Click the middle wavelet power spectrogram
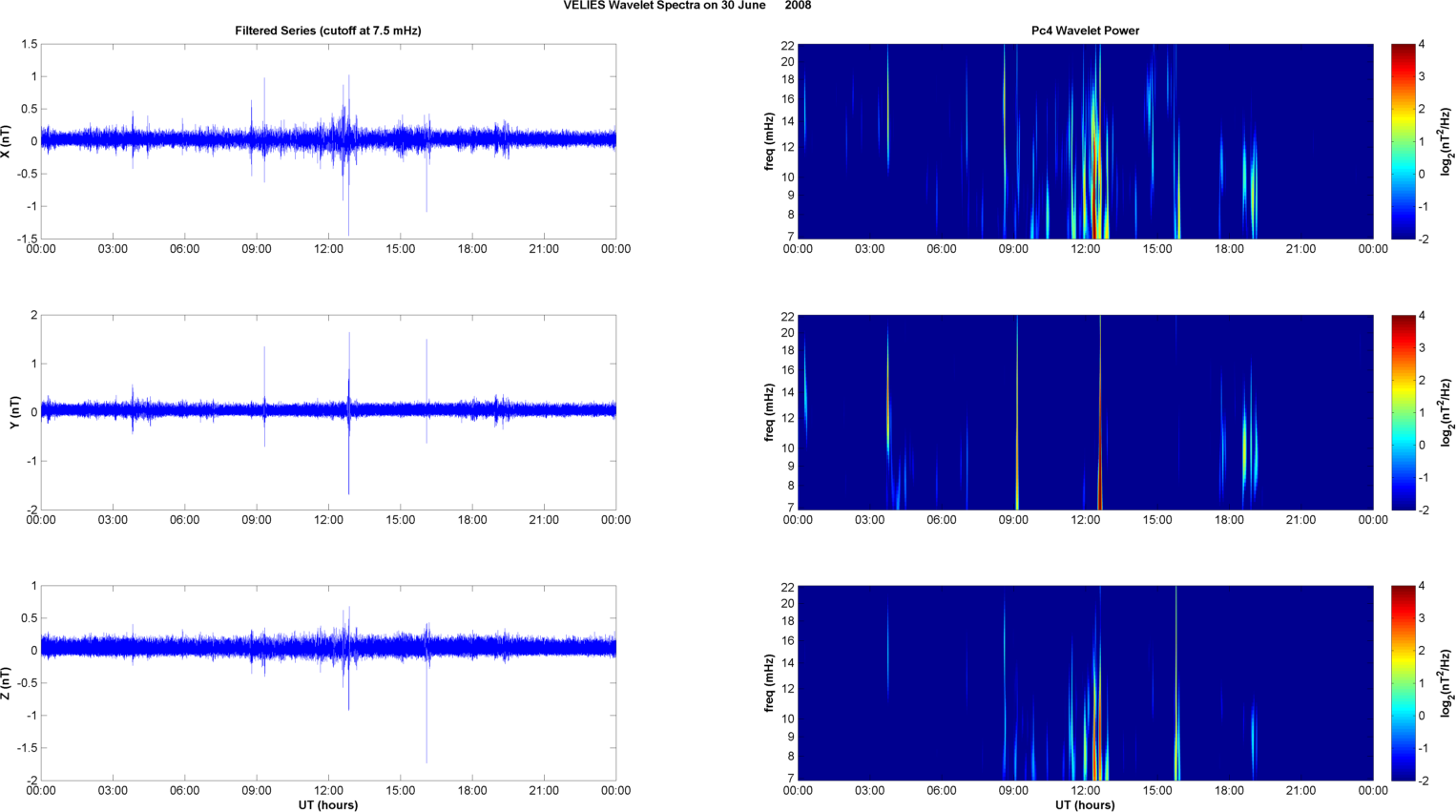 click(x=1085, y=412)
